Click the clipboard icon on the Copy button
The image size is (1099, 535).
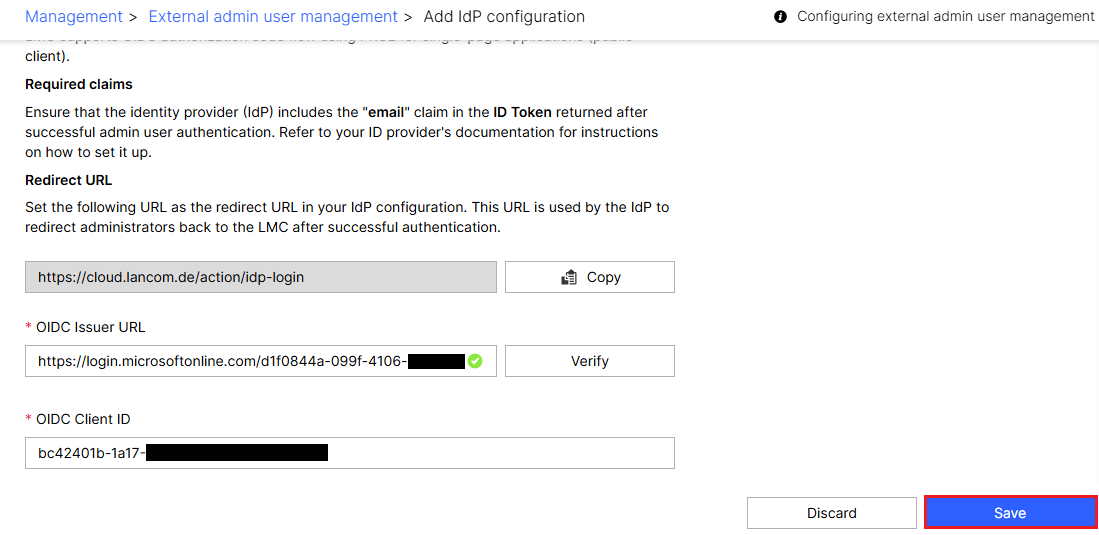pos(569,277)
